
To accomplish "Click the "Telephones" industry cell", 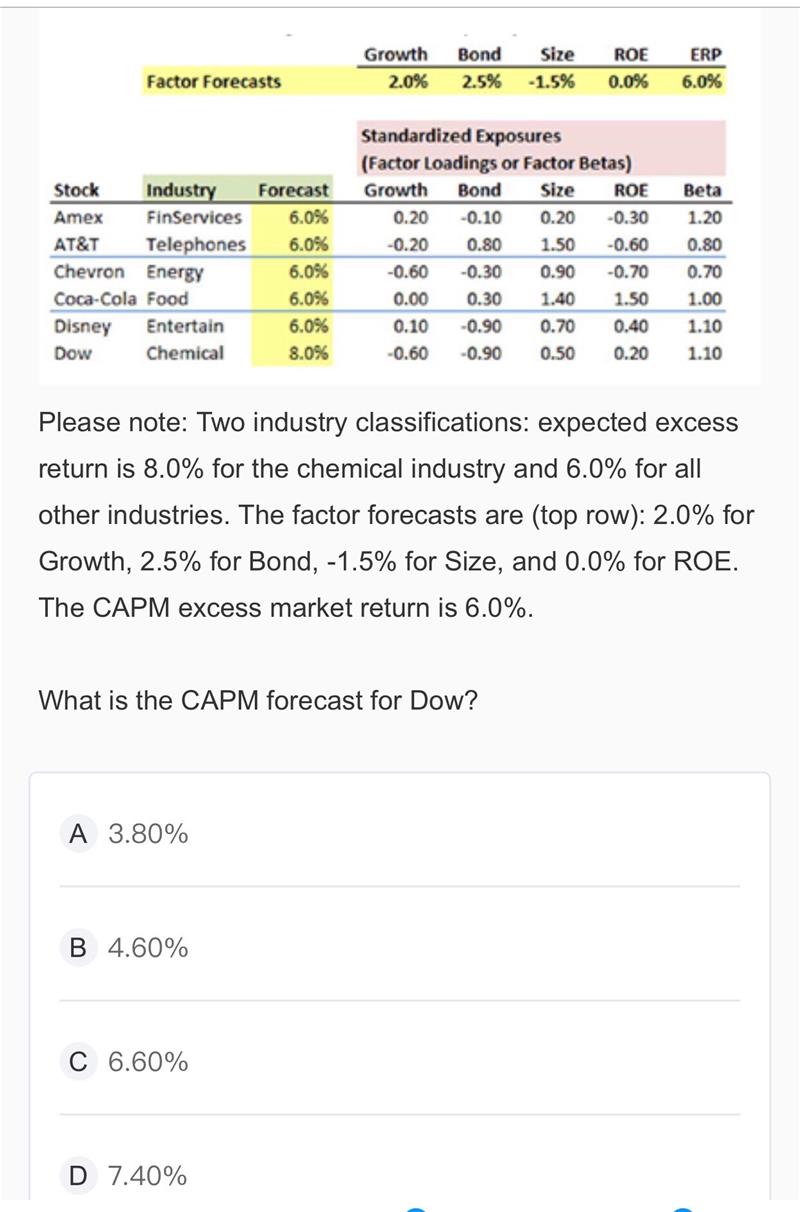I will (195, 245).
